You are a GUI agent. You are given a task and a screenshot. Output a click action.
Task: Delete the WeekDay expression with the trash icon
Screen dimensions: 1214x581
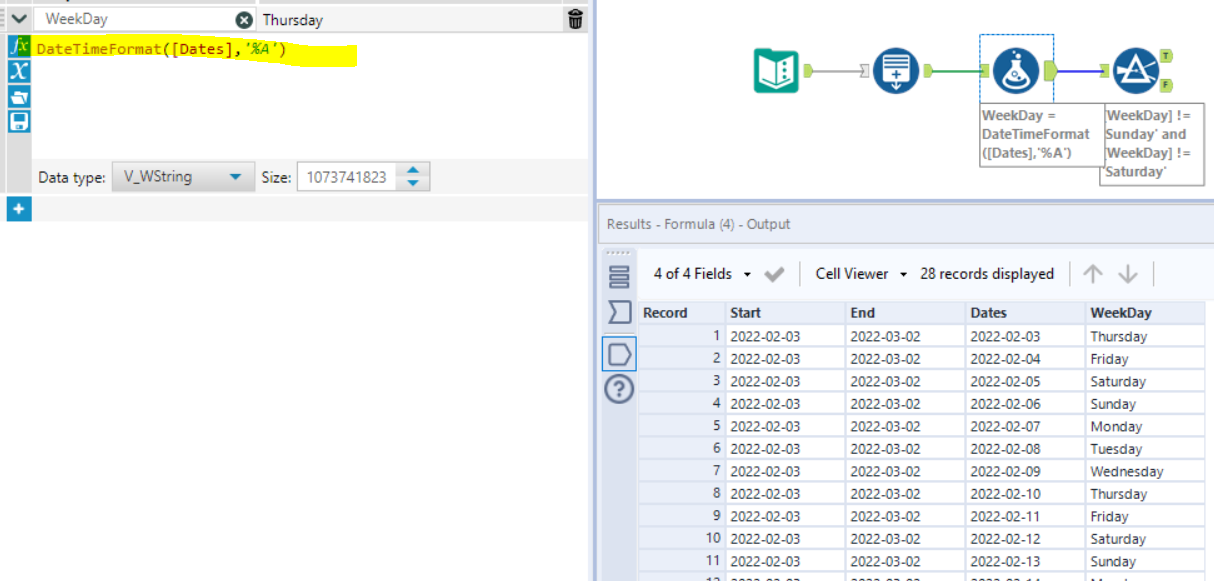coord(576,17)
